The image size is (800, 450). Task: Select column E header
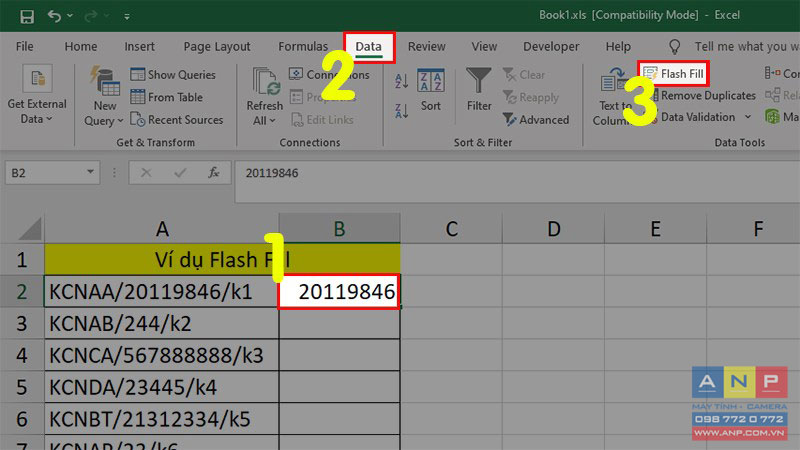[x=656, y=229]
